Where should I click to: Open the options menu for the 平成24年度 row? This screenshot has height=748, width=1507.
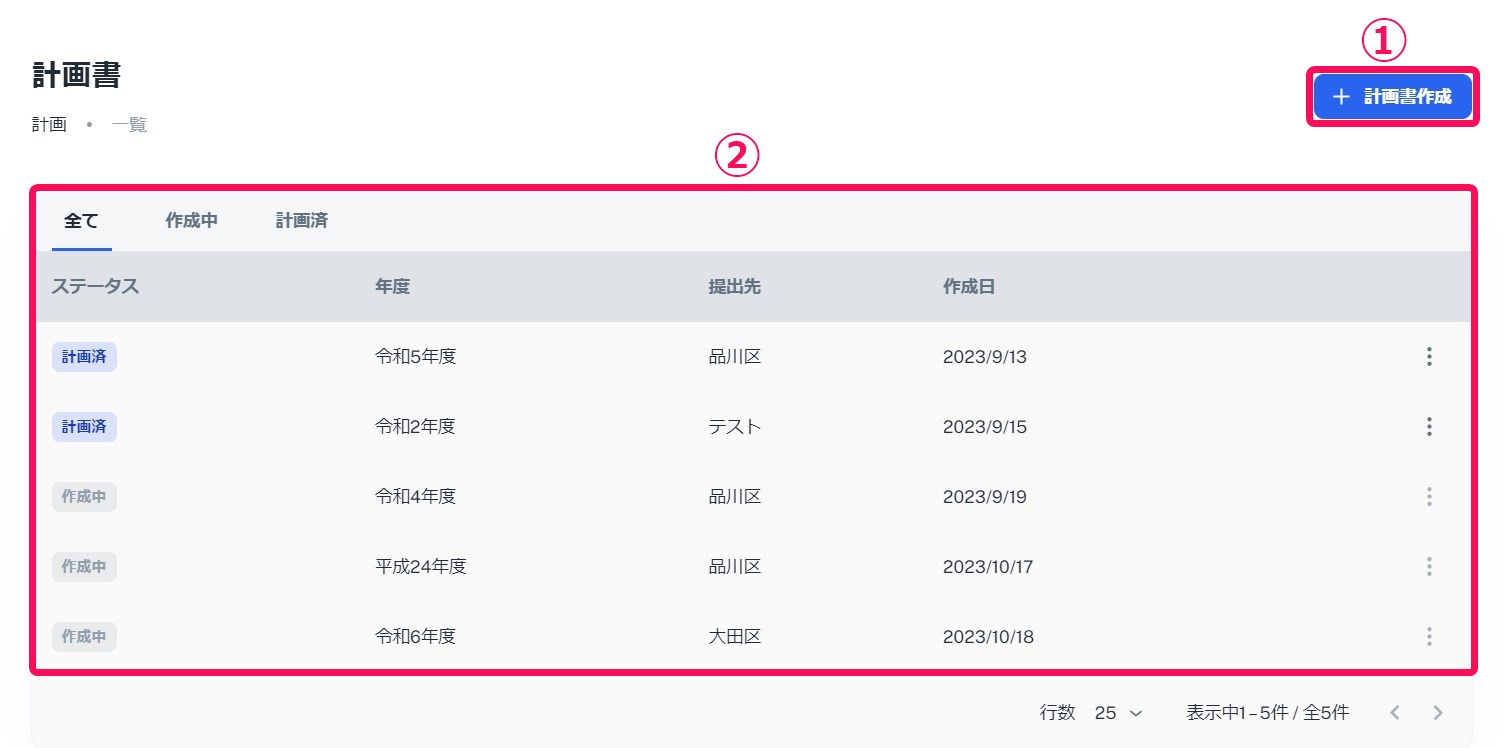tap(1429, 567)
